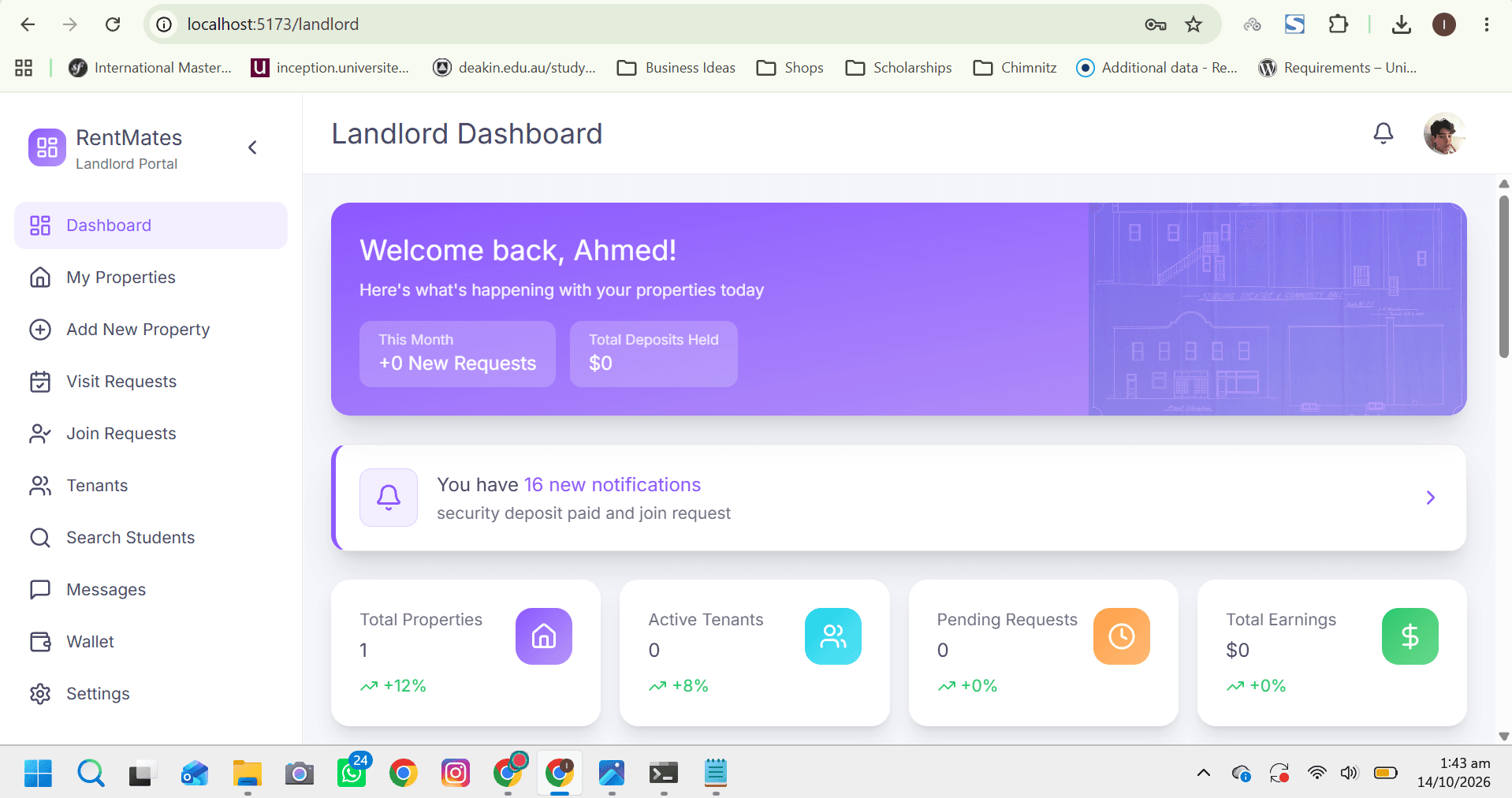Screen dimensions: 1512x798
Task: Open the deakin.edu.au/study bookmark
Action: click(515, 68)
